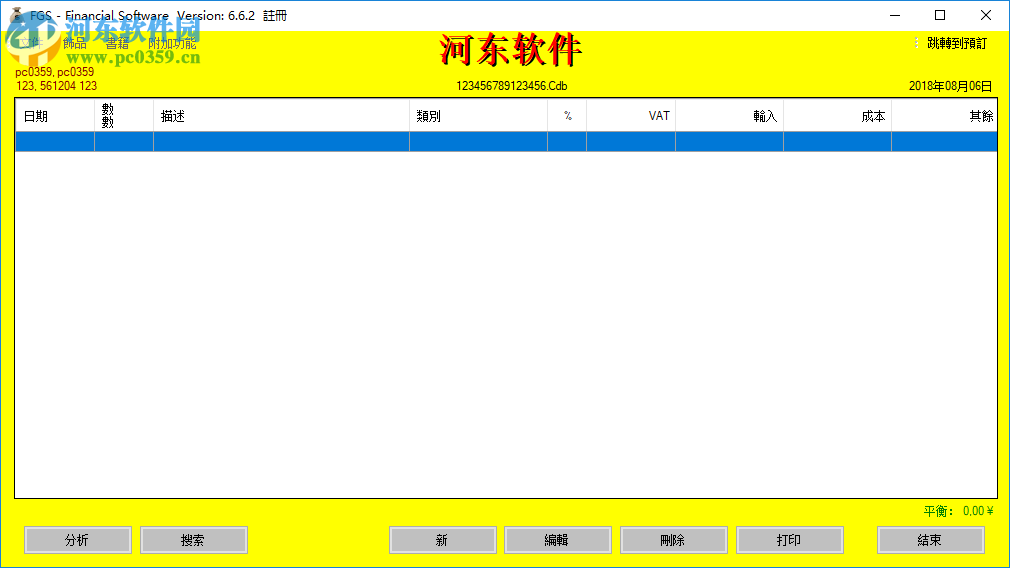Click the % column header
Screen dimensions: 1010x568
click(567, 116)
